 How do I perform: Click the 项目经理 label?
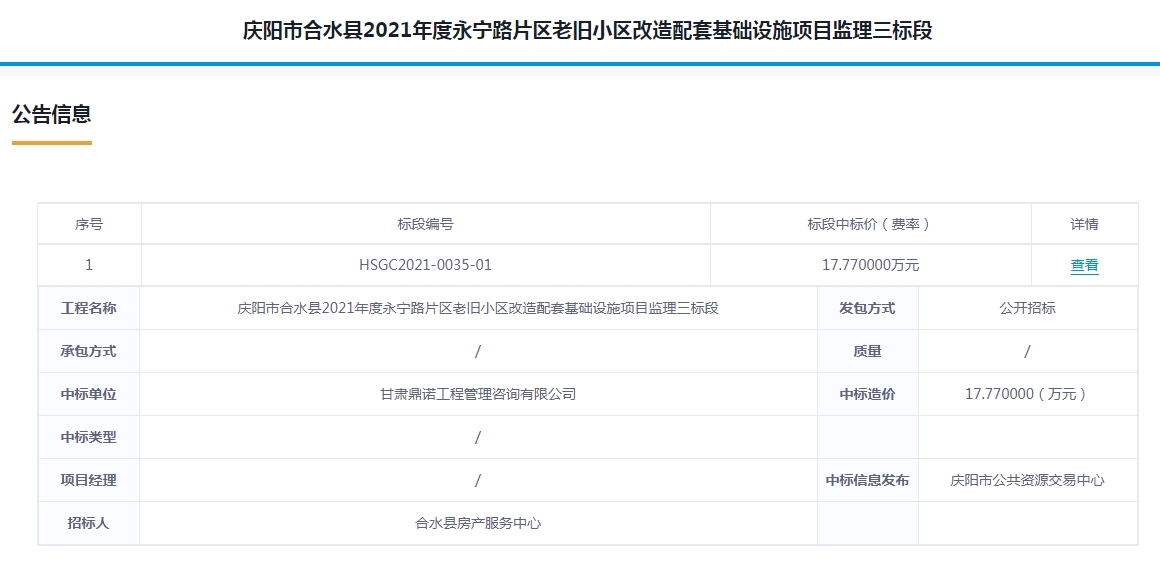coord(89,480)
